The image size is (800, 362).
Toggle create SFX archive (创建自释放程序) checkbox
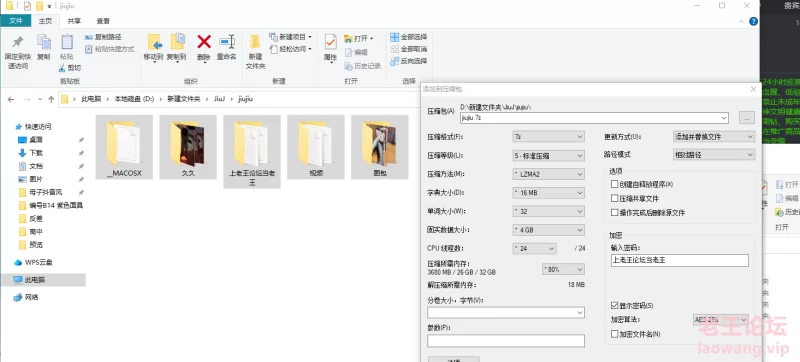tap(614, 184)
